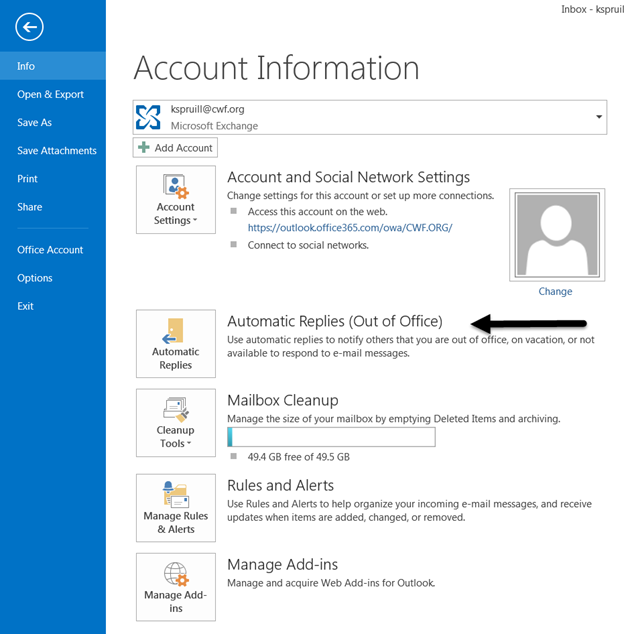The height and width of the screenshot is (634, 624).
Task: Open Account Settings button
Action: (176, 199)
